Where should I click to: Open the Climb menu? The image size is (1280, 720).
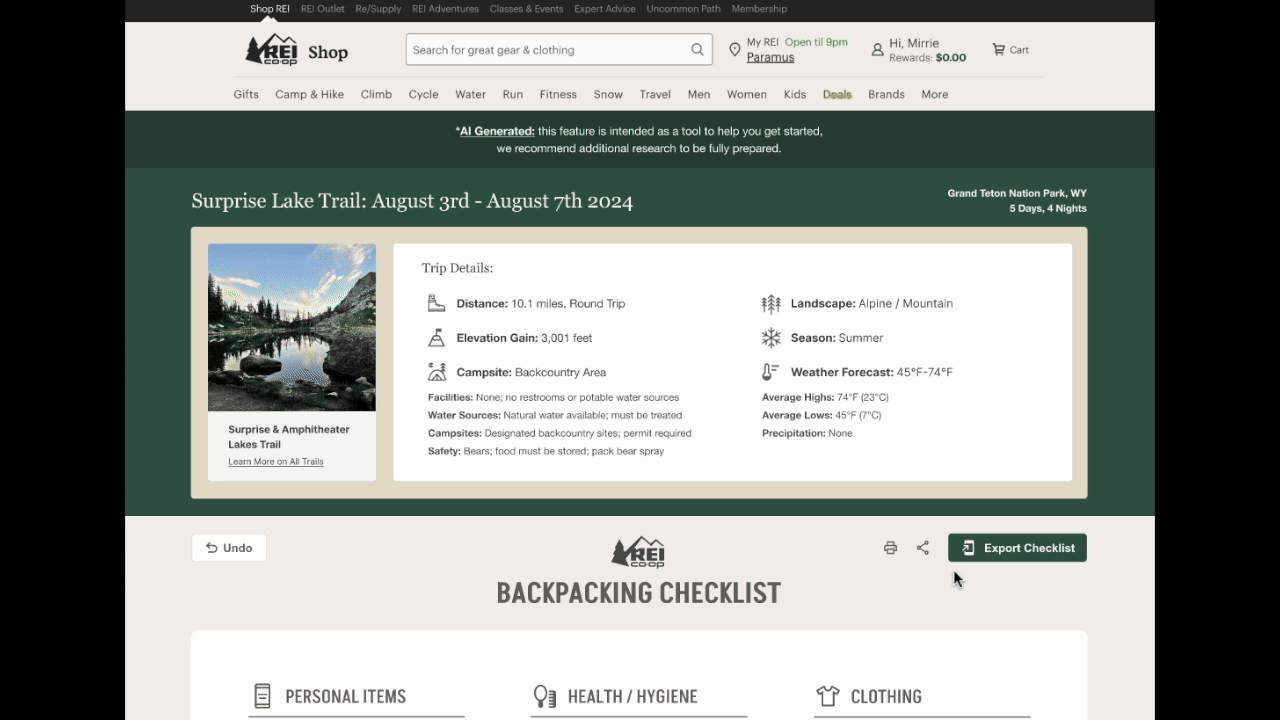click(x=376, y=94)
